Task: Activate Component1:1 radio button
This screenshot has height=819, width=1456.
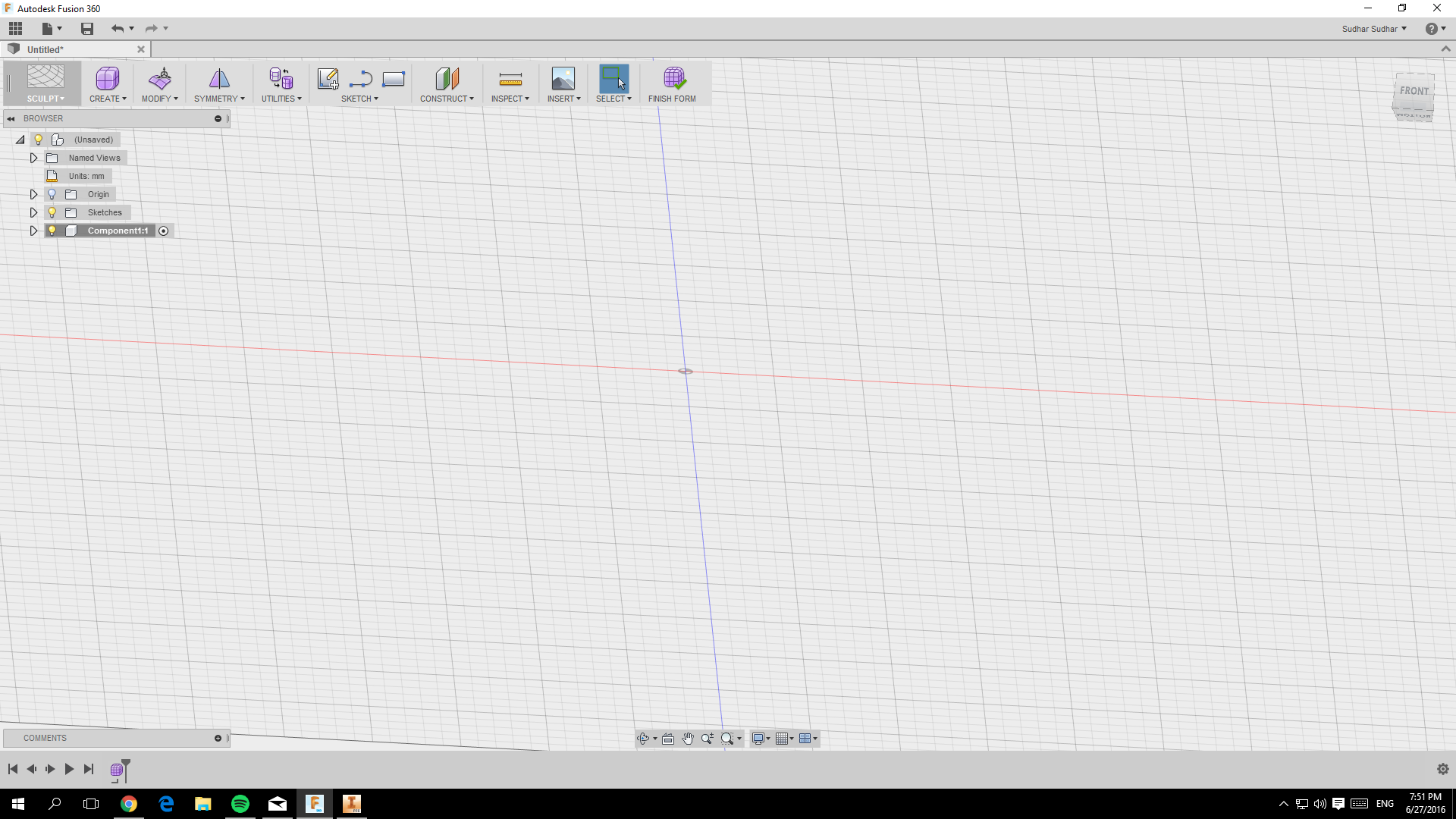Action: 163,231
